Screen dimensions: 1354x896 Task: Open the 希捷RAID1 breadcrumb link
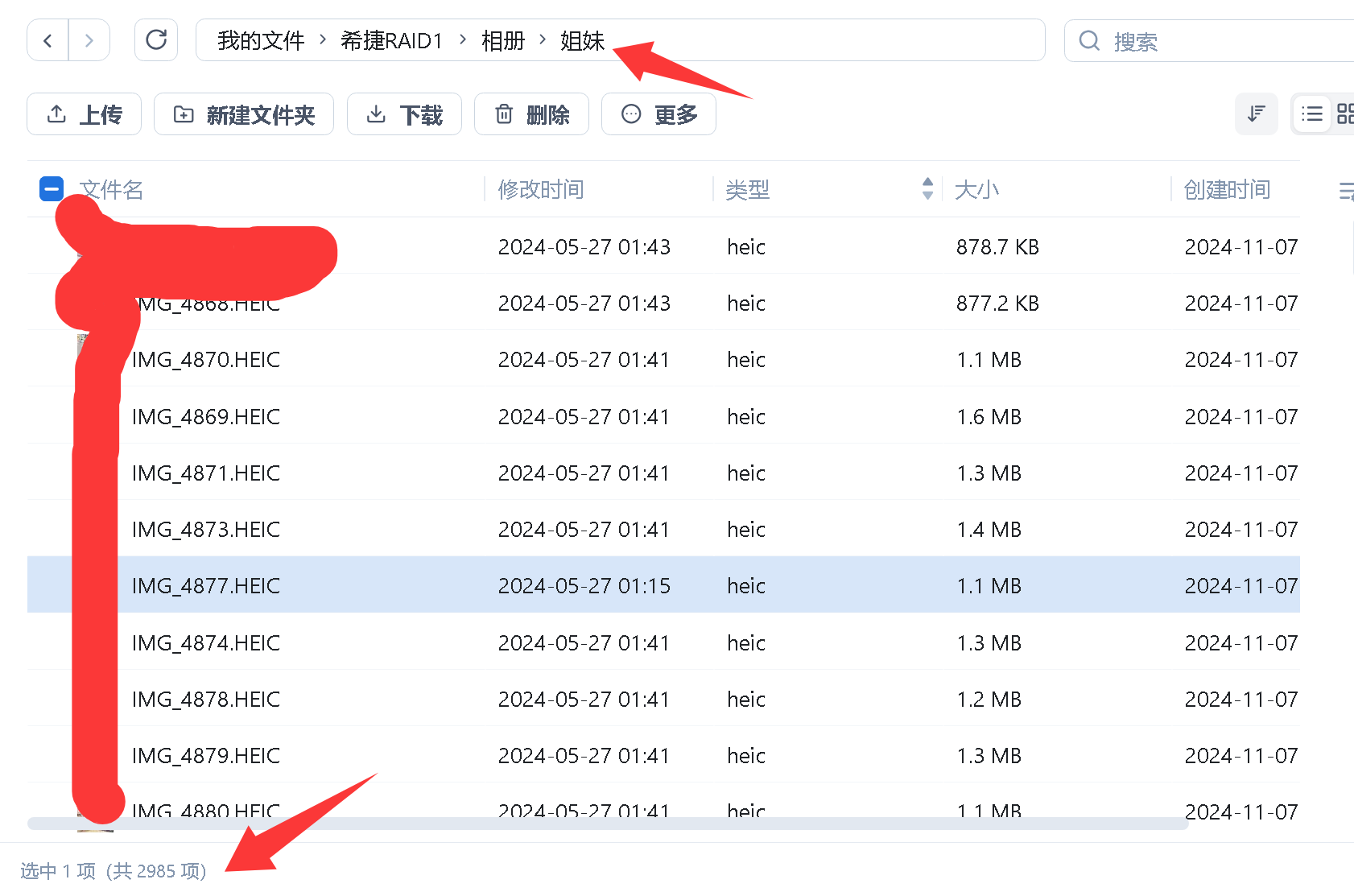tap(392, 40)
